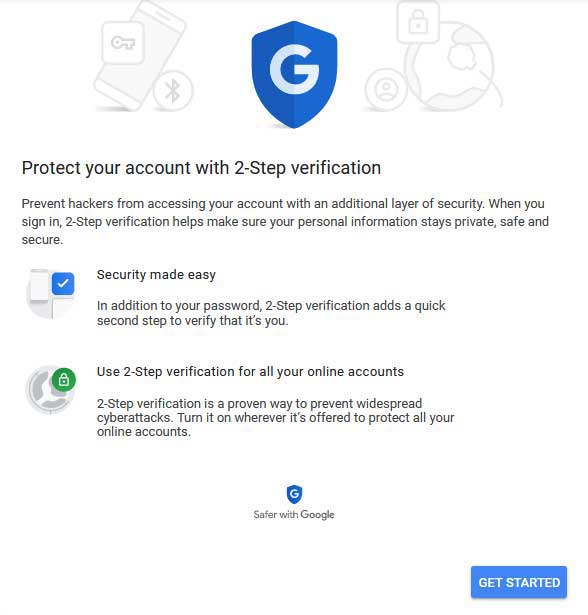The image size is (588, 615).
Task: Click the small Safer with Google shield icon
Action: [x=294, y=494]
